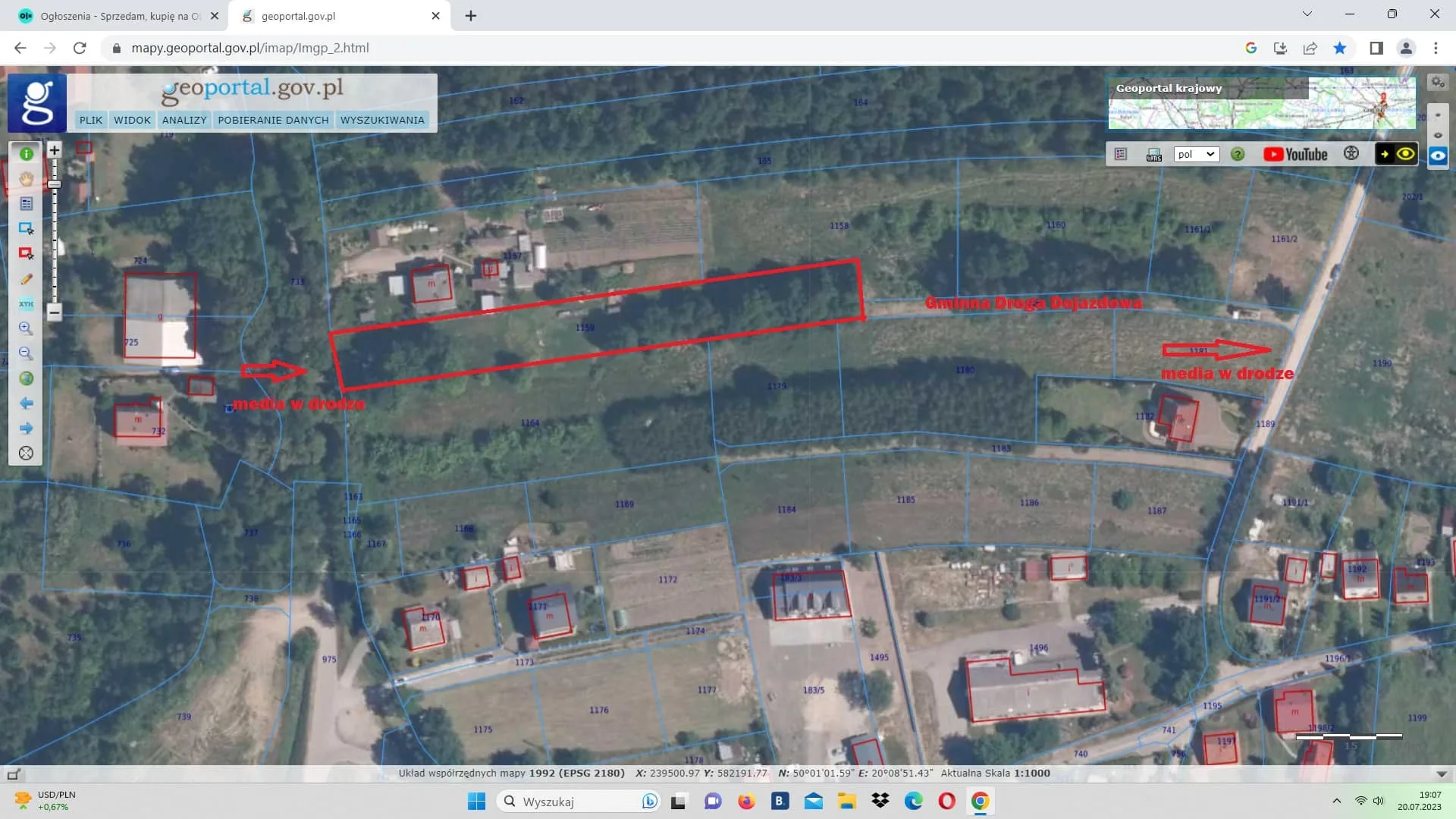Screen dimensions: 1456x819
Task: Click the green info identify tool
Action: point(27,154)
